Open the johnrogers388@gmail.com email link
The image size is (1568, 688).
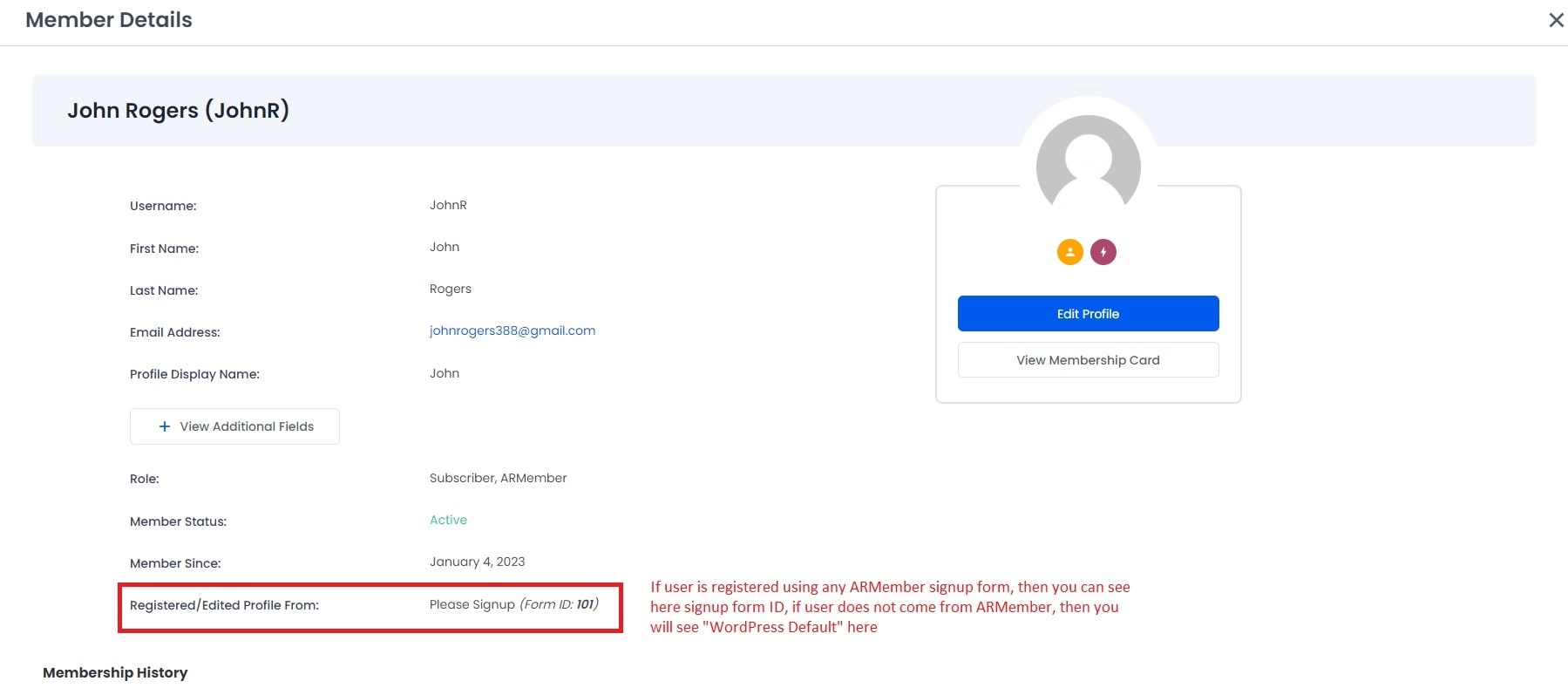[512, 330]
